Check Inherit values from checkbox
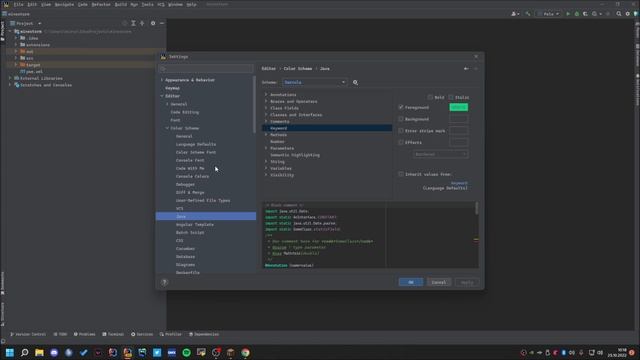640x360 pixels. [401, 174]
